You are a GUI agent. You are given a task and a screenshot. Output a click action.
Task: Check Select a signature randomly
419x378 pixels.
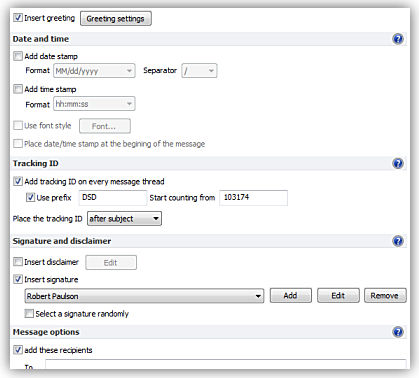pos(29,313)
